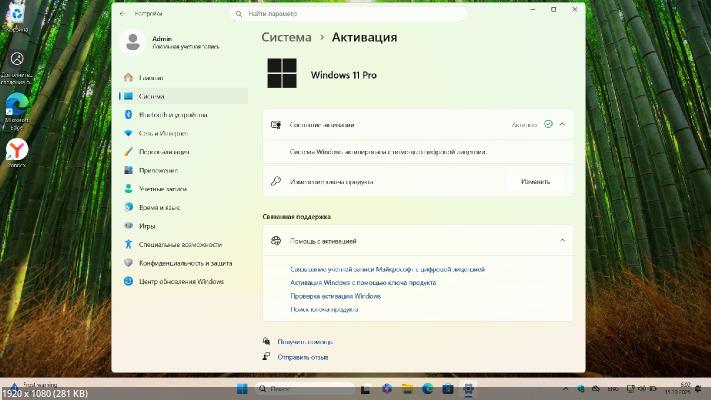Select Игры in the sidebar menu
Screen dimensions: 711x400
point(147,226)
